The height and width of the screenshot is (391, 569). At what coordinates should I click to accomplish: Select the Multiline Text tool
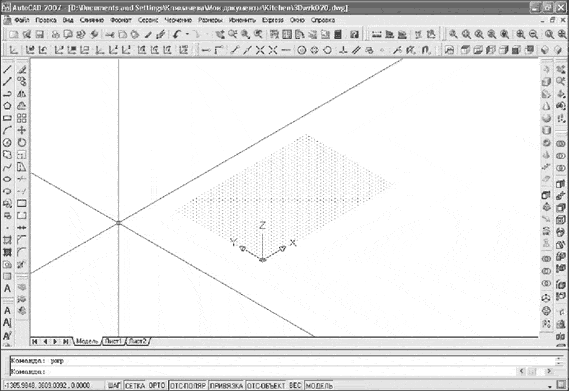(7, 289)
